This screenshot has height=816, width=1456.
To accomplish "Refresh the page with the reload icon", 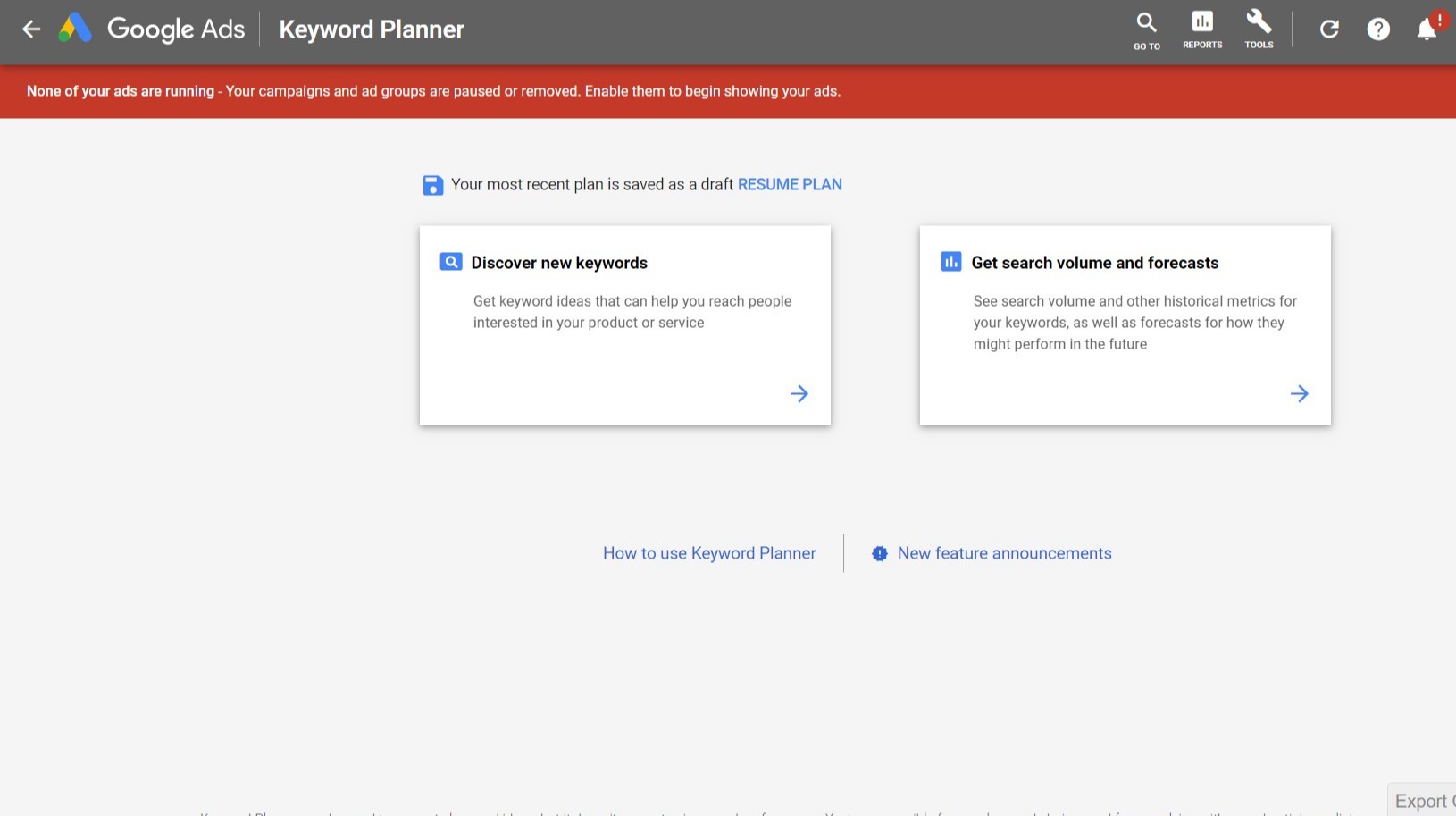I will (x=1329, y=29).
